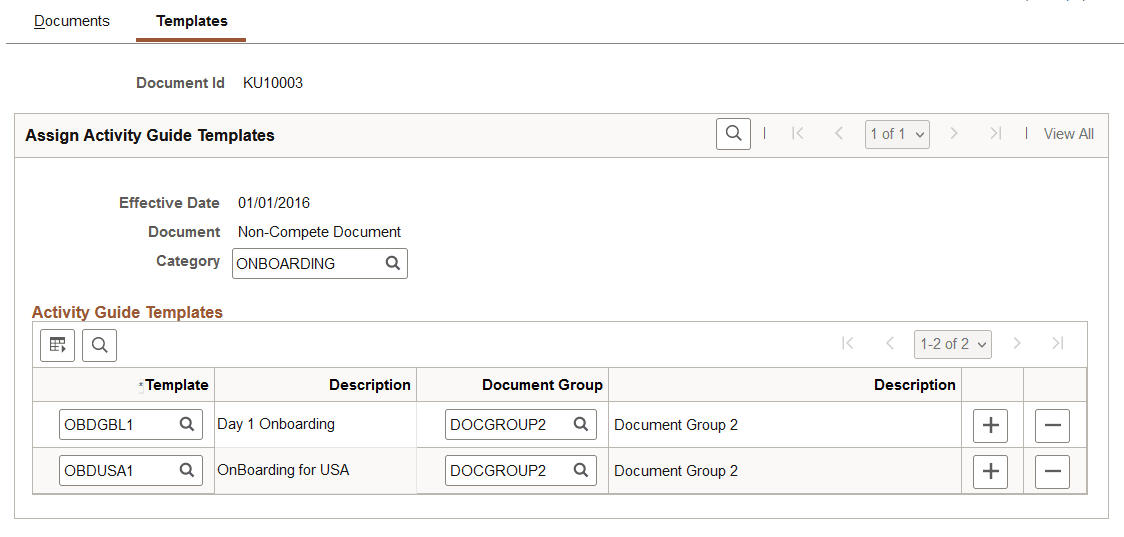This screenshot has height=537, width=1124.
Task: Open Category lookup magnifier
Action: click(x=393, y=264)
